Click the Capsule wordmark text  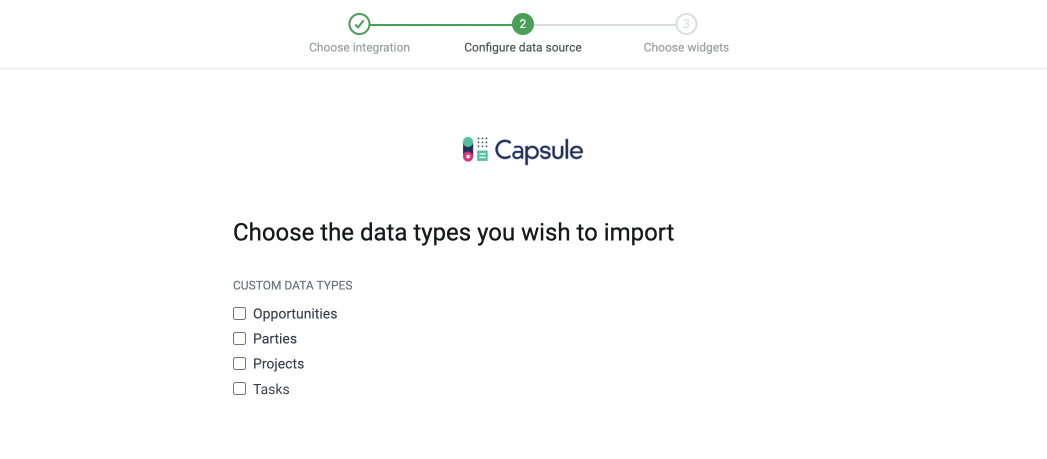tap(539, 151)
